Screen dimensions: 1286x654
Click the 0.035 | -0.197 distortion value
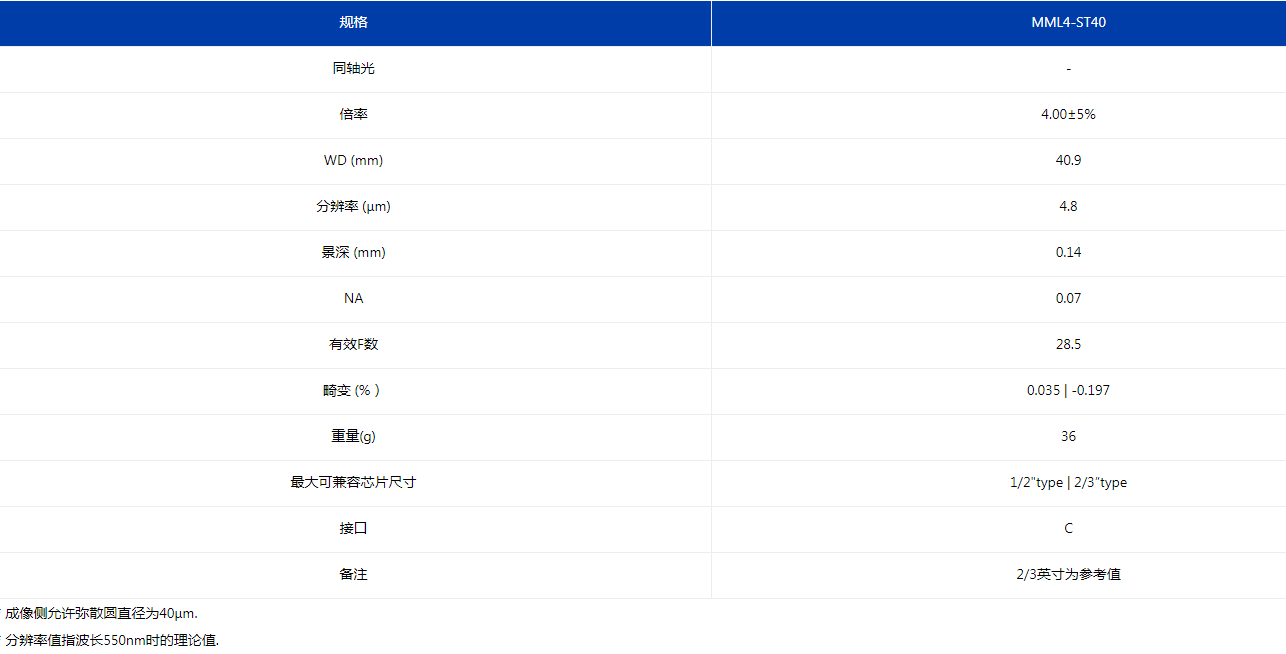tap(1068, 391)
